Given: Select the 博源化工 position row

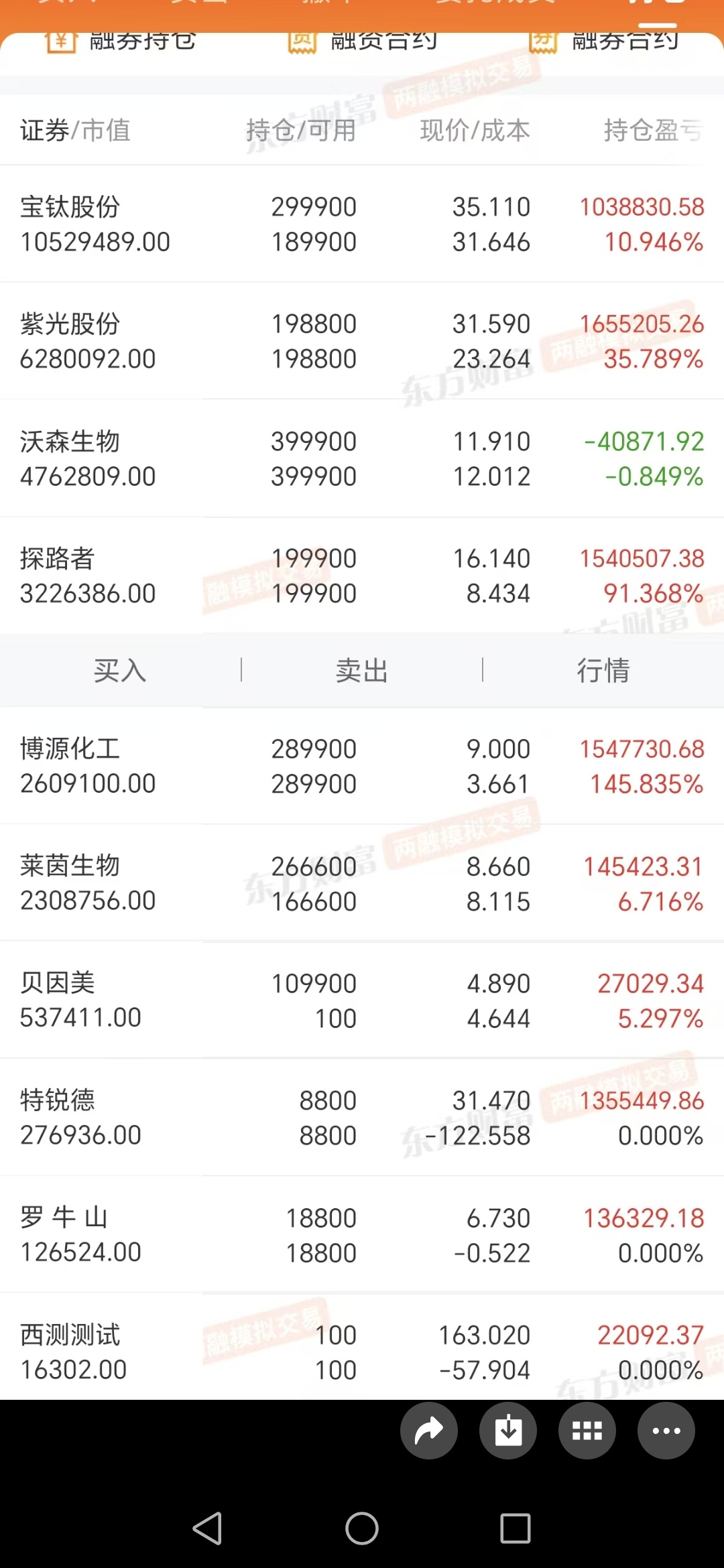Looking at the screenshot, I should tap(362, 766).
